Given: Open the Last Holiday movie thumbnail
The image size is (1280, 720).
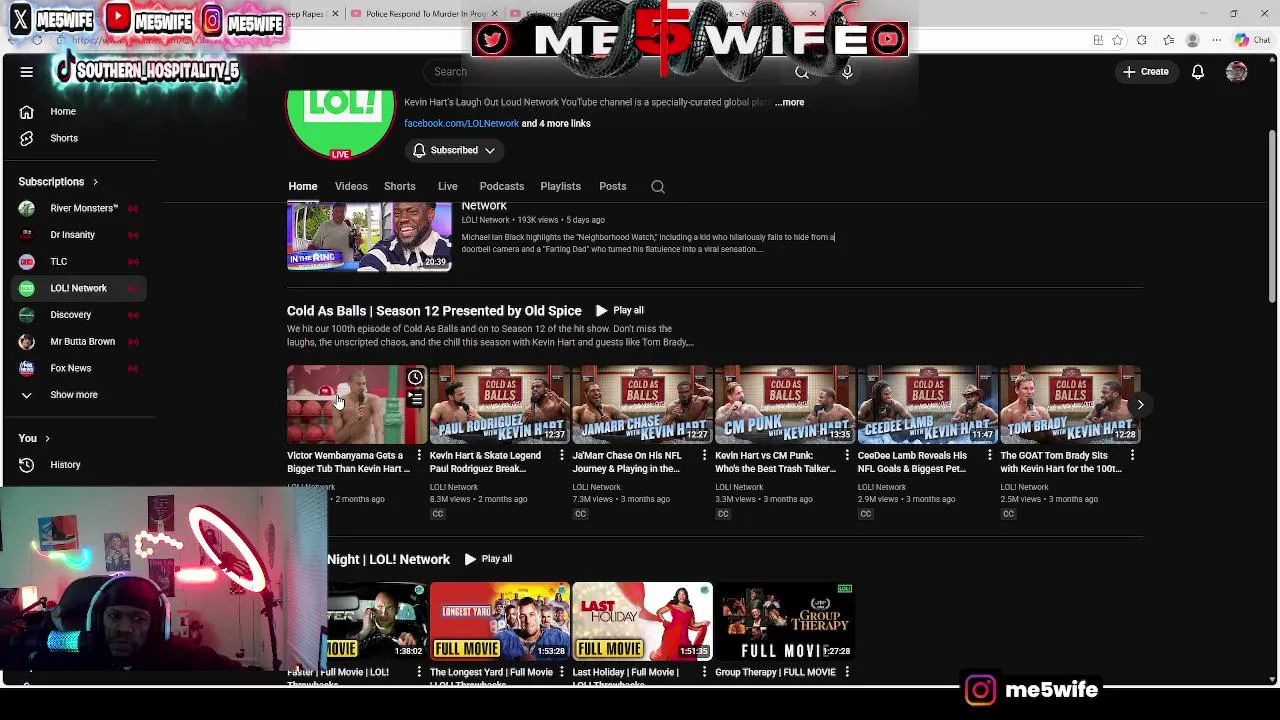Looking at the screenshot, I should click(642, 621).
